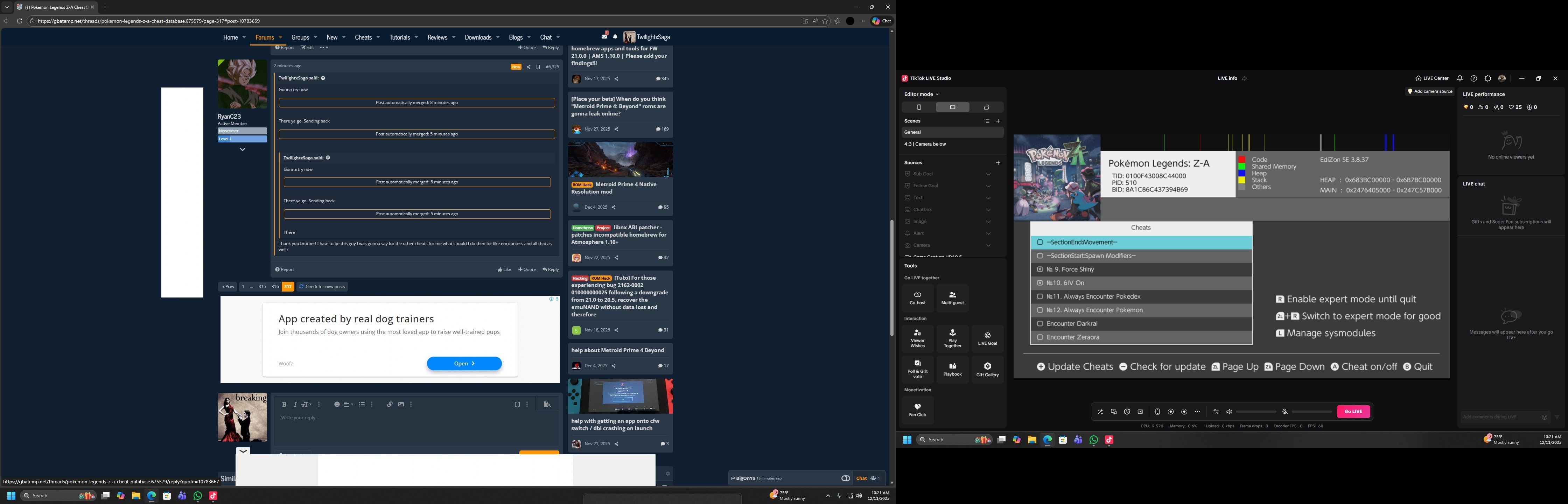
Task: Open the Playbook tool
Action: click(x=953, y=370)
